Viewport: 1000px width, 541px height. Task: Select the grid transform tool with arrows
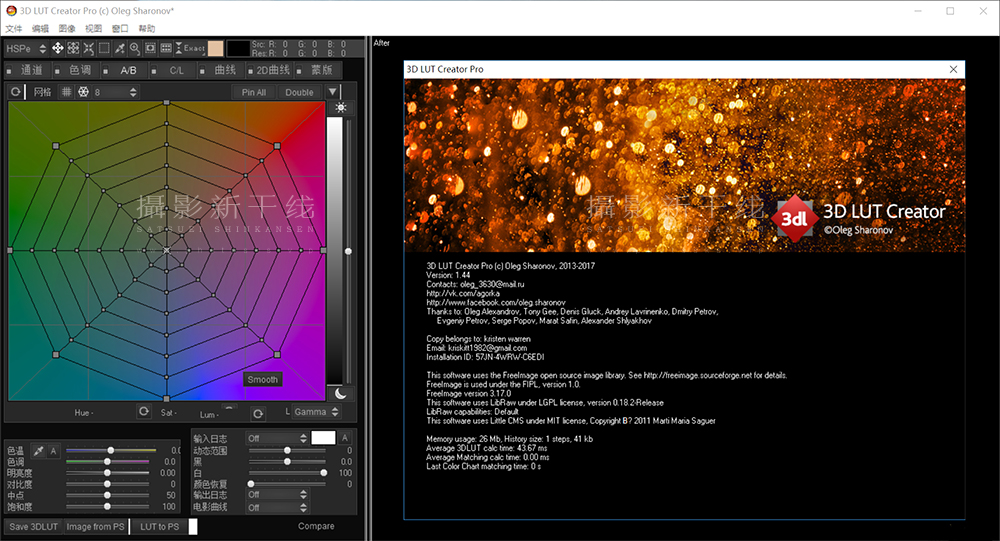pos(73,48)
